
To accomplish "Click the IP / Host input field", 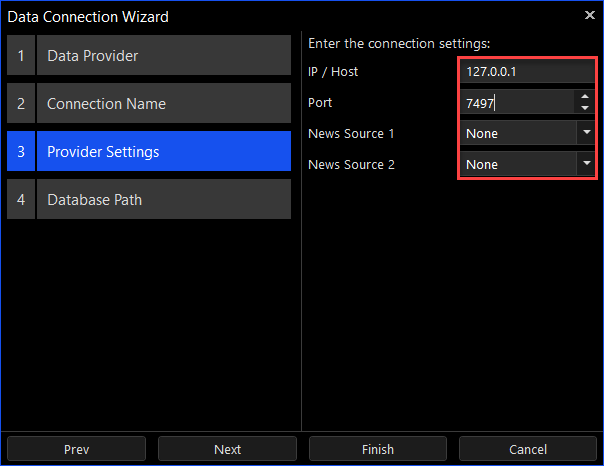I will point(527,72).
